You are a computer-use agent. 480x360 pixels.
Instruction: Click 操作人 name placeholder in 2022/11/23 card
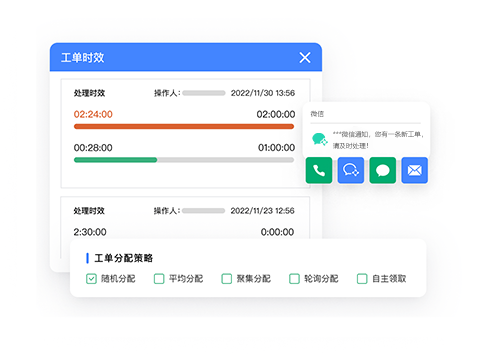click(203, 211)
